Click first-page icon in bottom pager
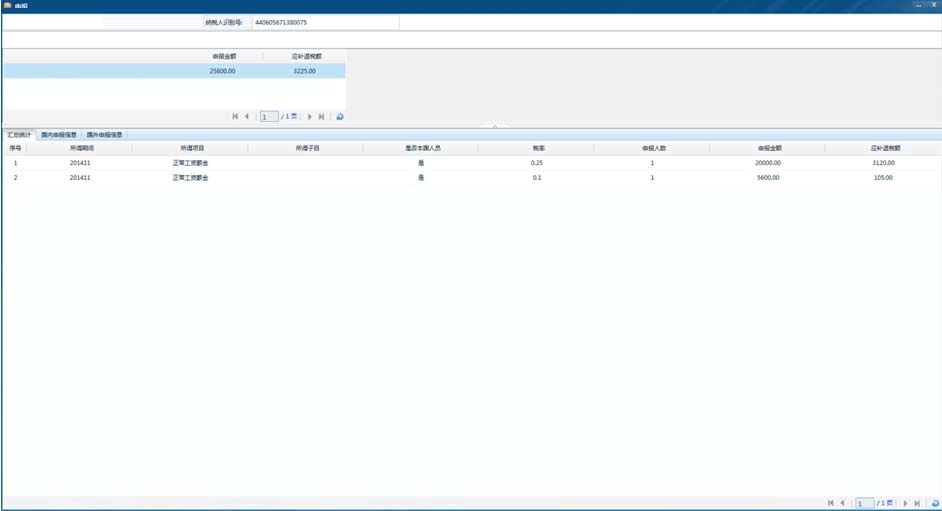Screen dimensions: 942x511 [x=830, y=503]
